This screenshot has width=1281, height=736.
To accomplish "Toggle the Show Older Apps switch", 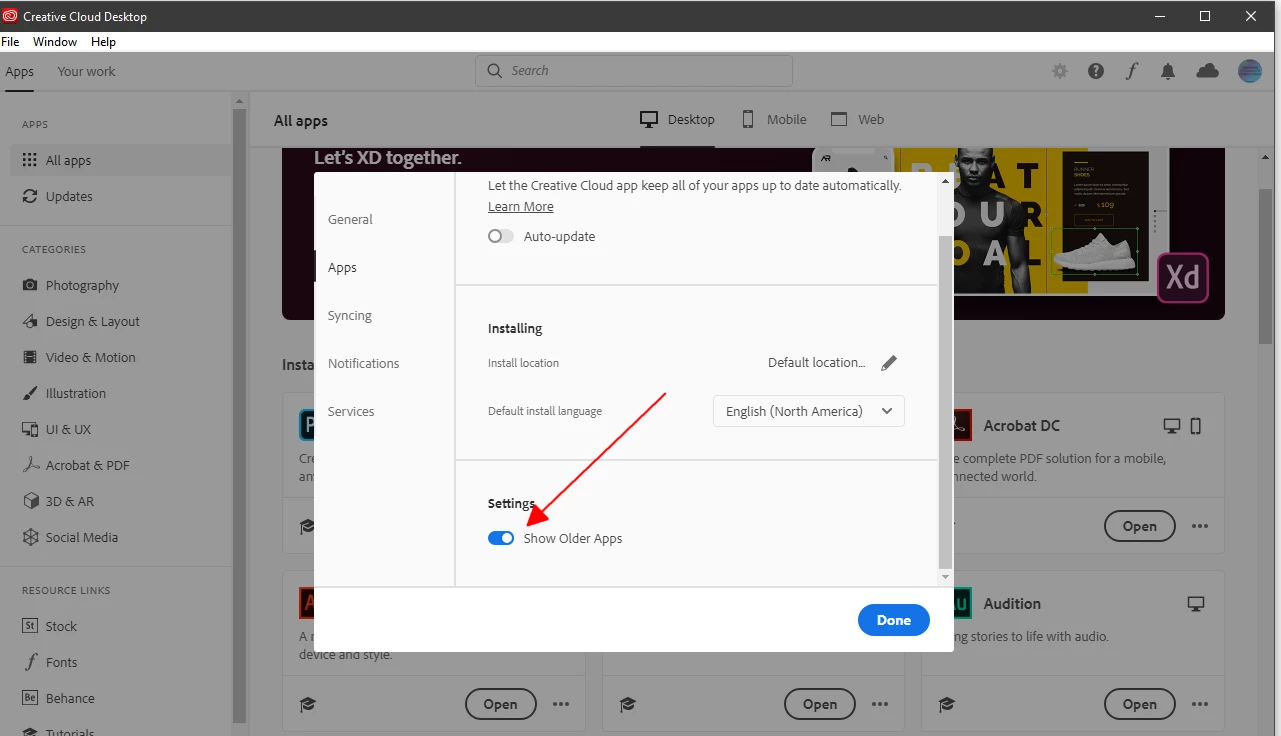I will click(501, 538).
